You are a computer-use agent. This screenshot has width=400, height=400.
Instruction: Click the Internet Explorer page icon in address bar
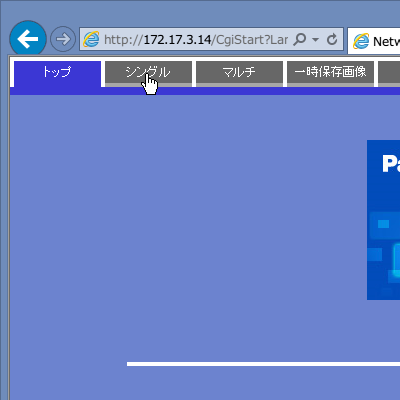(x=91, y=39)
